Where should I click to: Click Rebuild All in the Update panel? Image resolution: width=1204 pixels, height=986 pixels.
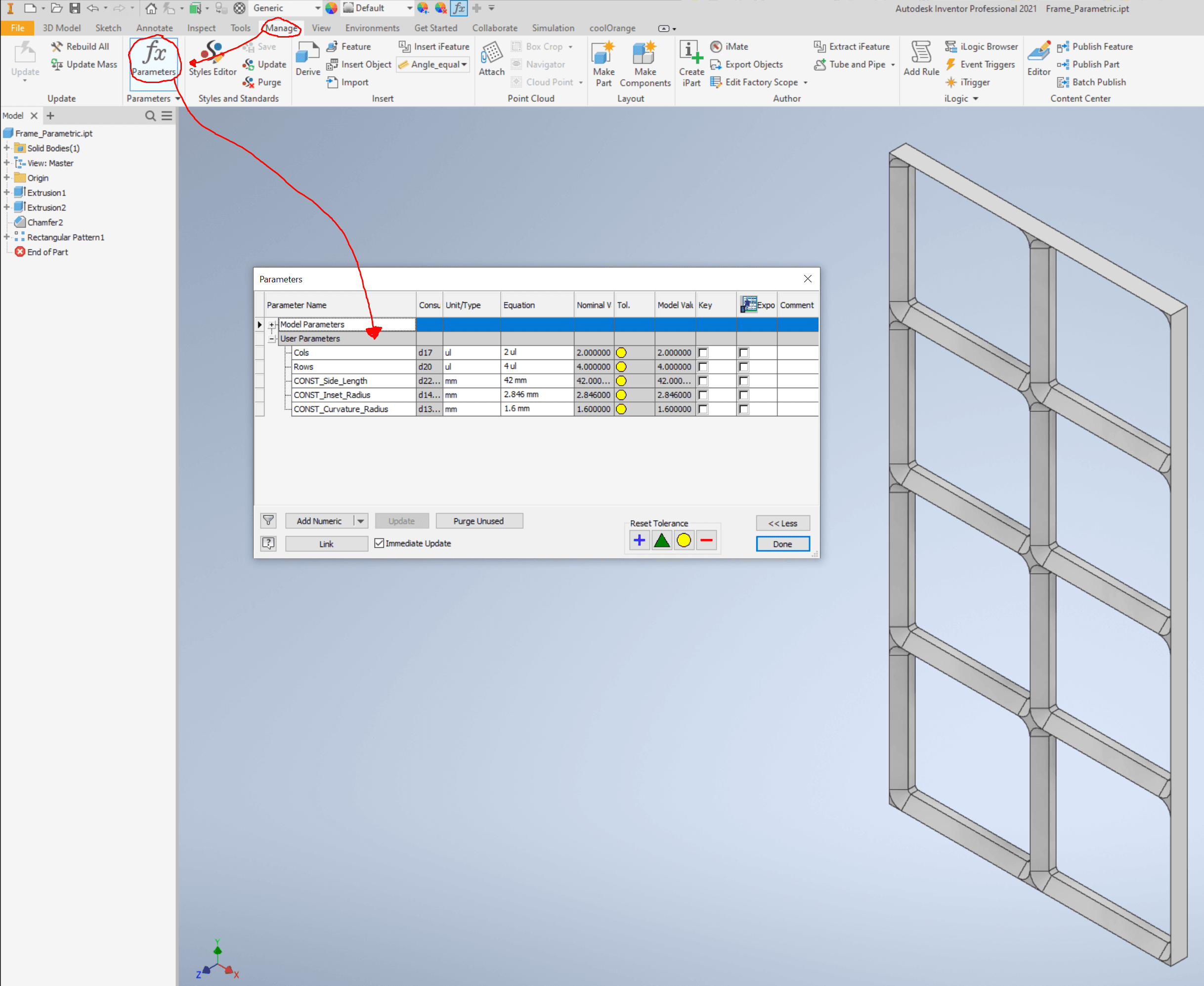80,46
